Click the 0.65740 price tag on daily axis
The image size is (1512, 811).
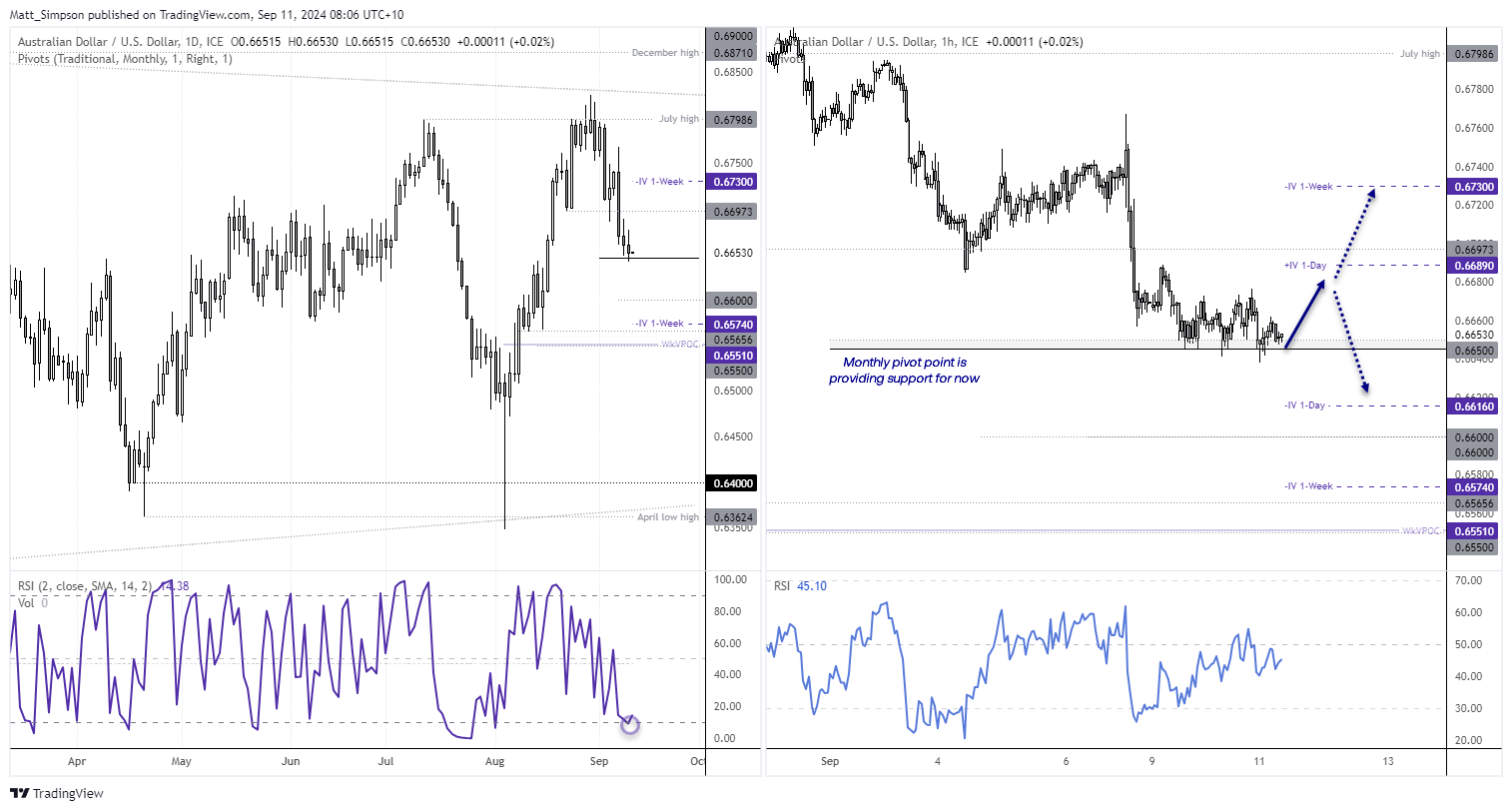pos(733,325)
